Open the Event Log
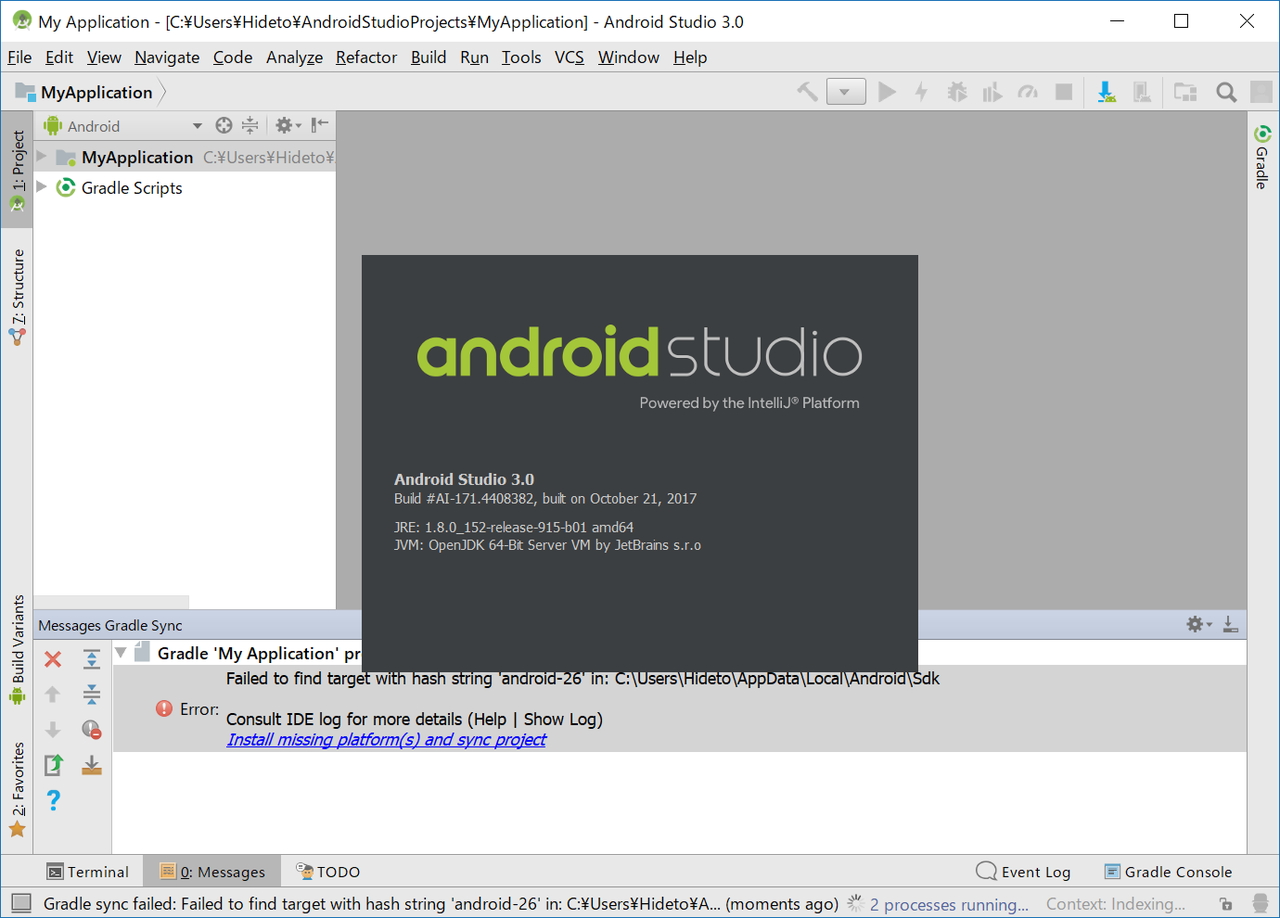Viewport: 1280px width, 918px height. pos(1023,871)
